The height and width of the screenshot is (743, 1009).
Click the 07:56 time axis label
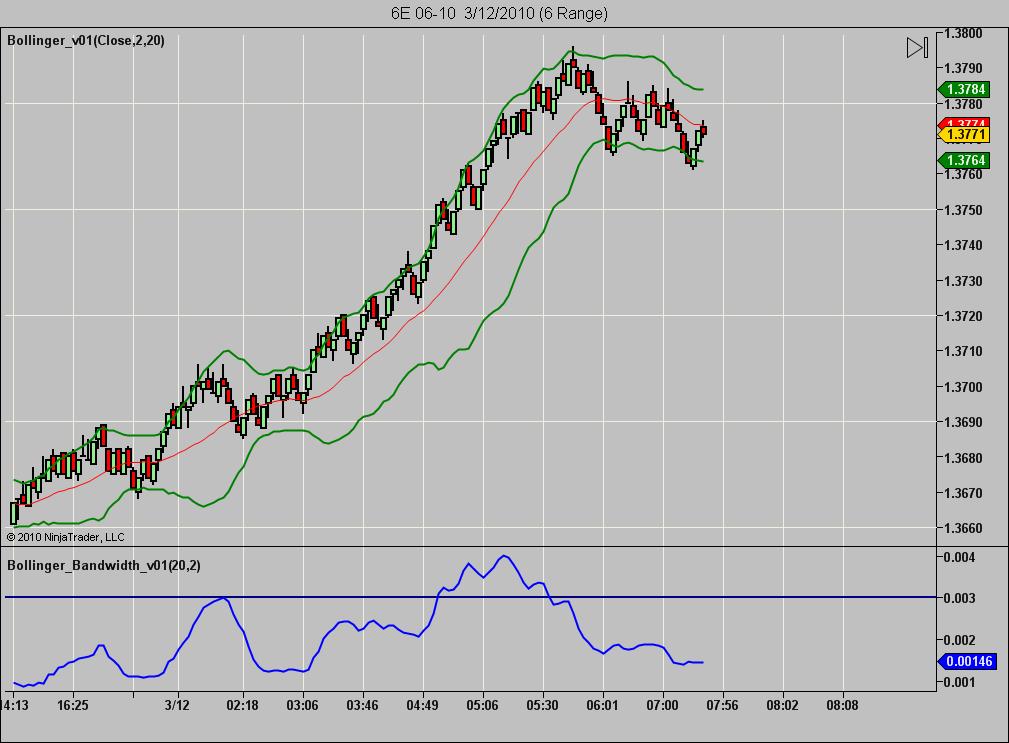(723, 706)
